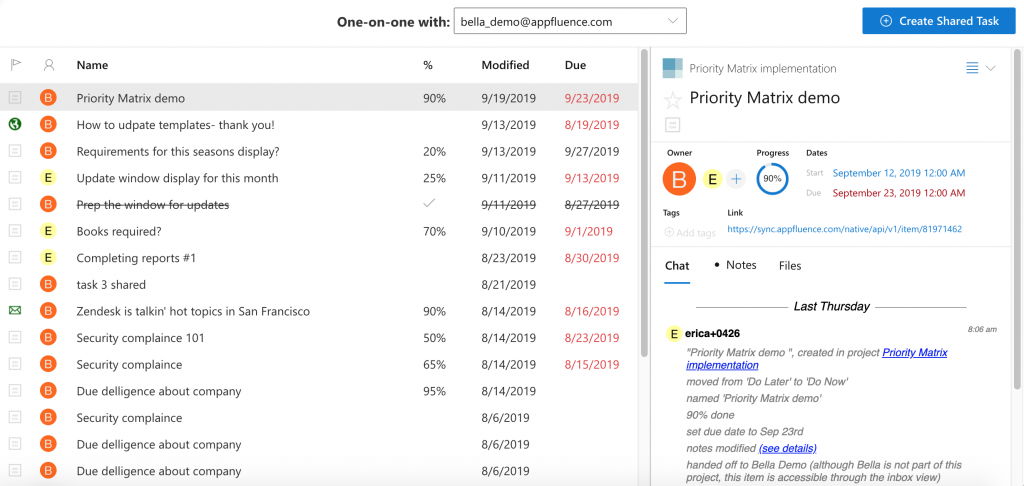This screenshot has width=1024, height=486.
Task: Open the One-on-one with email dropdown
Action: (x=570, y=21)
